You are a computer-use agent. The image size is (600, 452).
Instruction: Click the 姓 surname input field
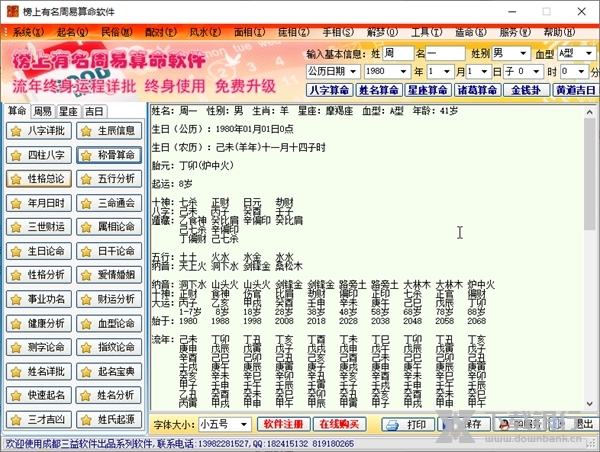coord(398,53)
